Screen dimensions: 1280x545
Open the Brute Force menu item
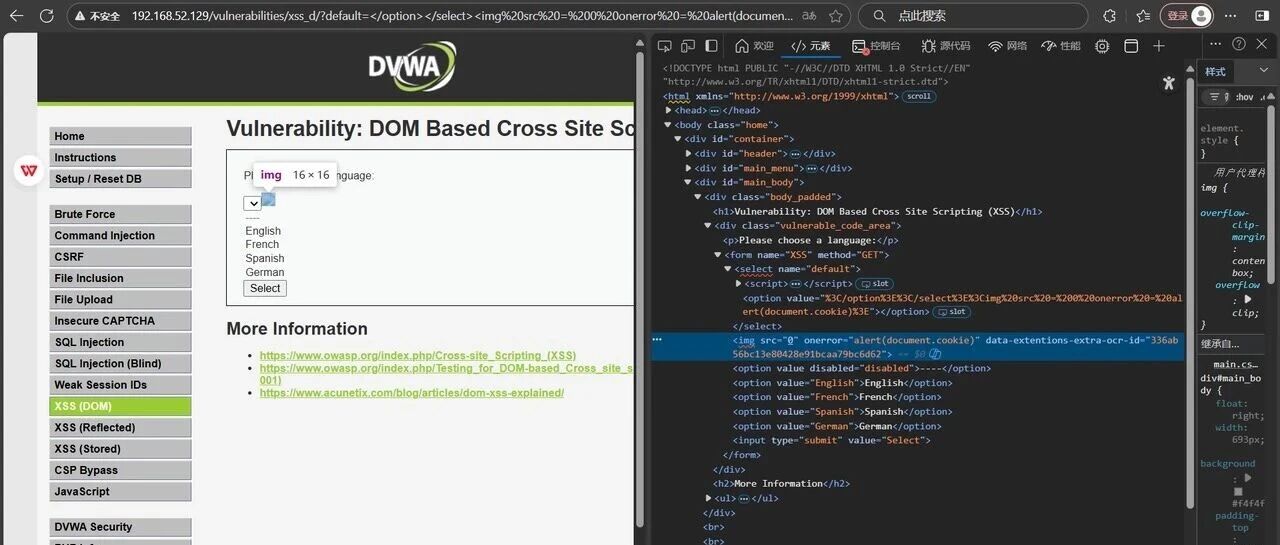pyautogui.click(x=120, y=214)
